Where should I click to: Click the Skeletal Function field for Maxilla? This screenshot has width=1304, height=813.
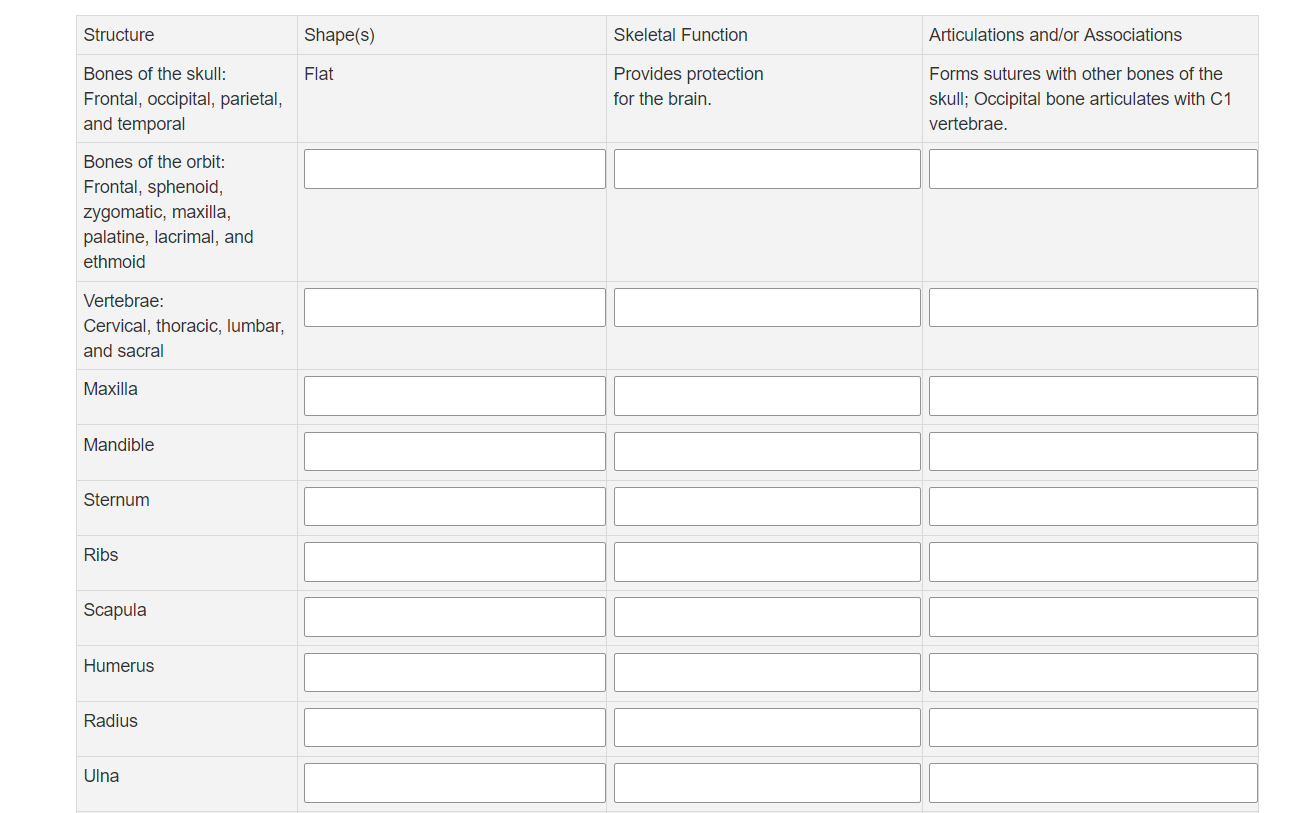766,395
